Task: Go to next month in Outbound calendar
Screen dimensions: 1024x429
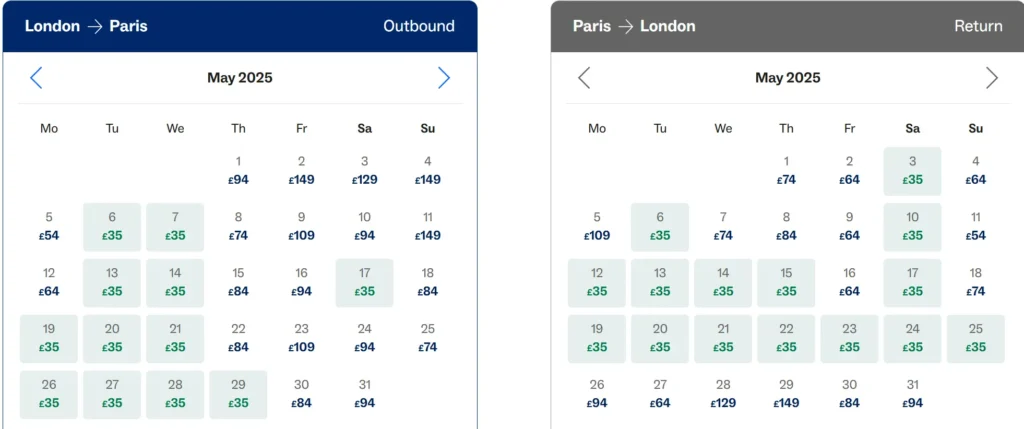Action: (444, 78)
